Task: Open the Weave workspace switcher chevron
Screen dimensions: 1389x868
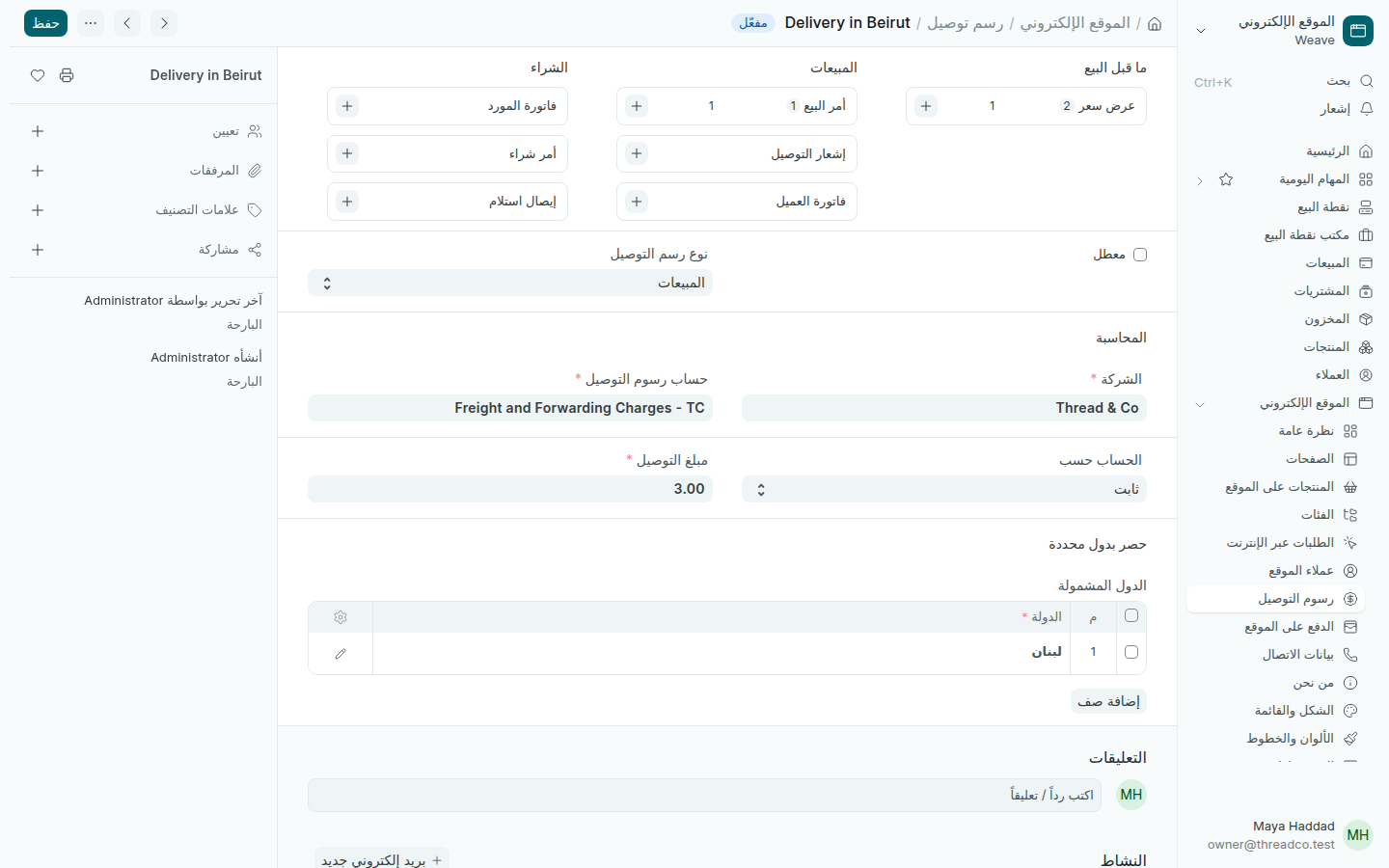Action: point(1201,31)
